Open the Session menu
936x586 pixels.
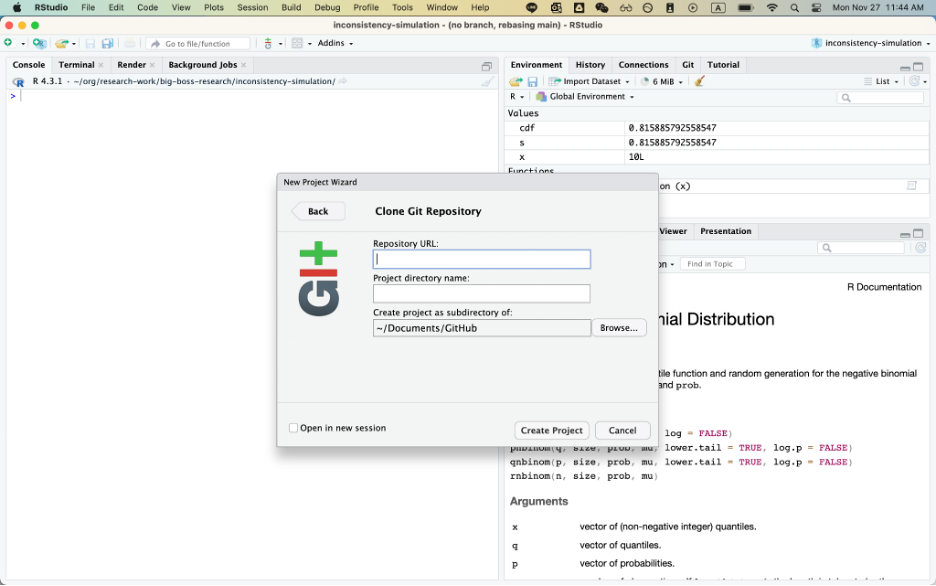point(253,8)
